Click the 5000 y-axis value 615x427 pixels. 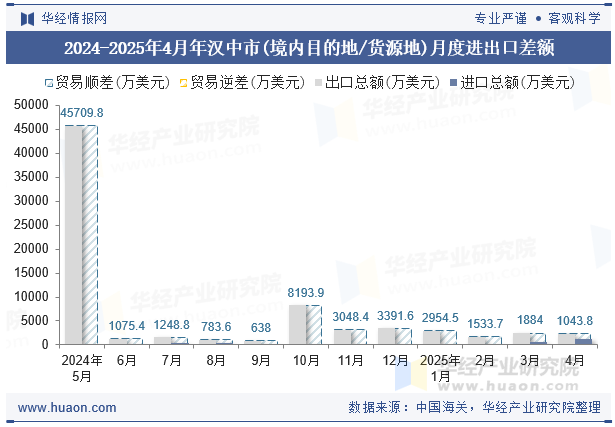34,321
